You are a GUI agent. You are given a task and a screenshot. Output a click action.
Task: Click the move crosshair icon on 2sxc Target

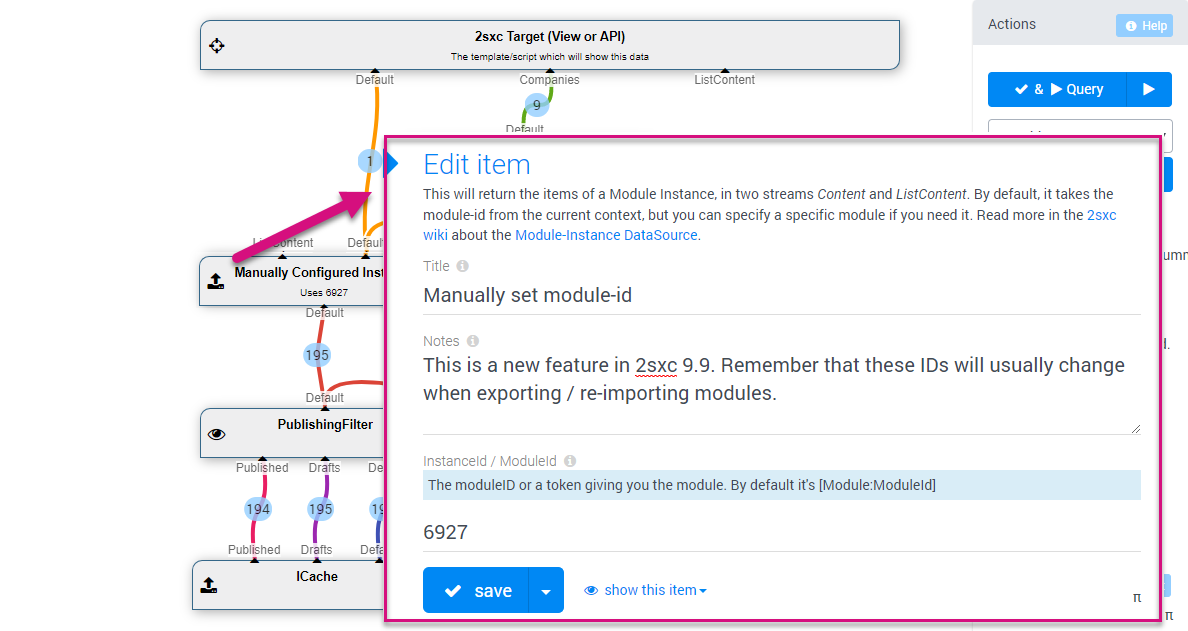(x=217, y=45)
